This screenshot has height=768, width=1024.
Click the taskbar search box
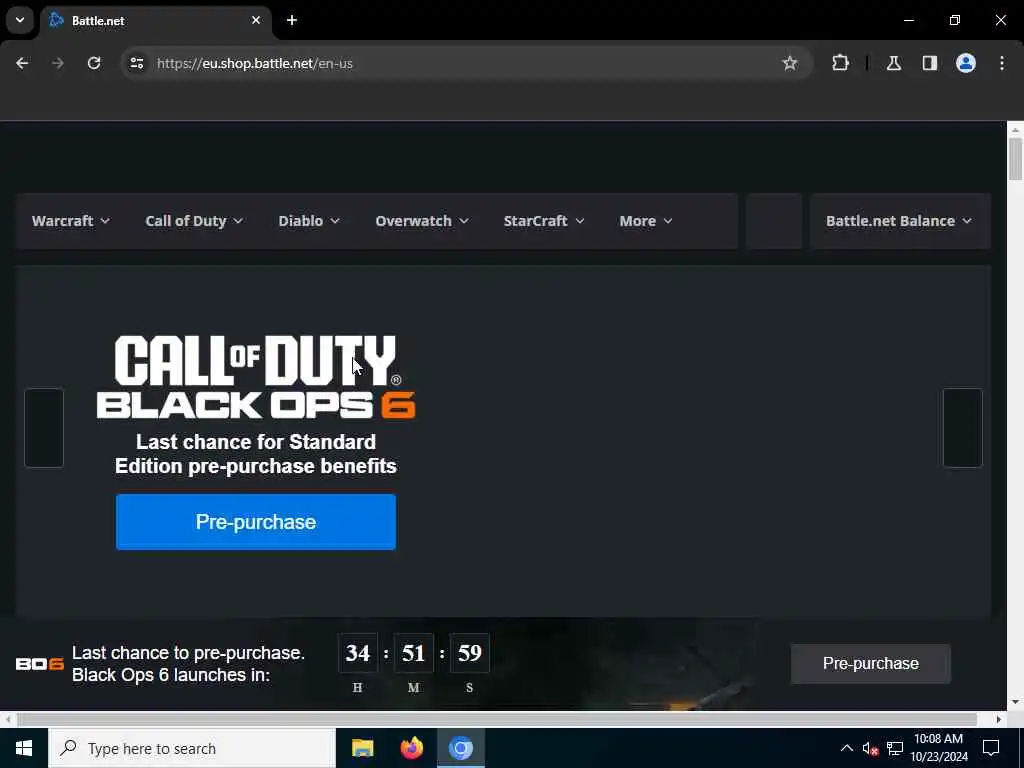click(x=192, y=748)
